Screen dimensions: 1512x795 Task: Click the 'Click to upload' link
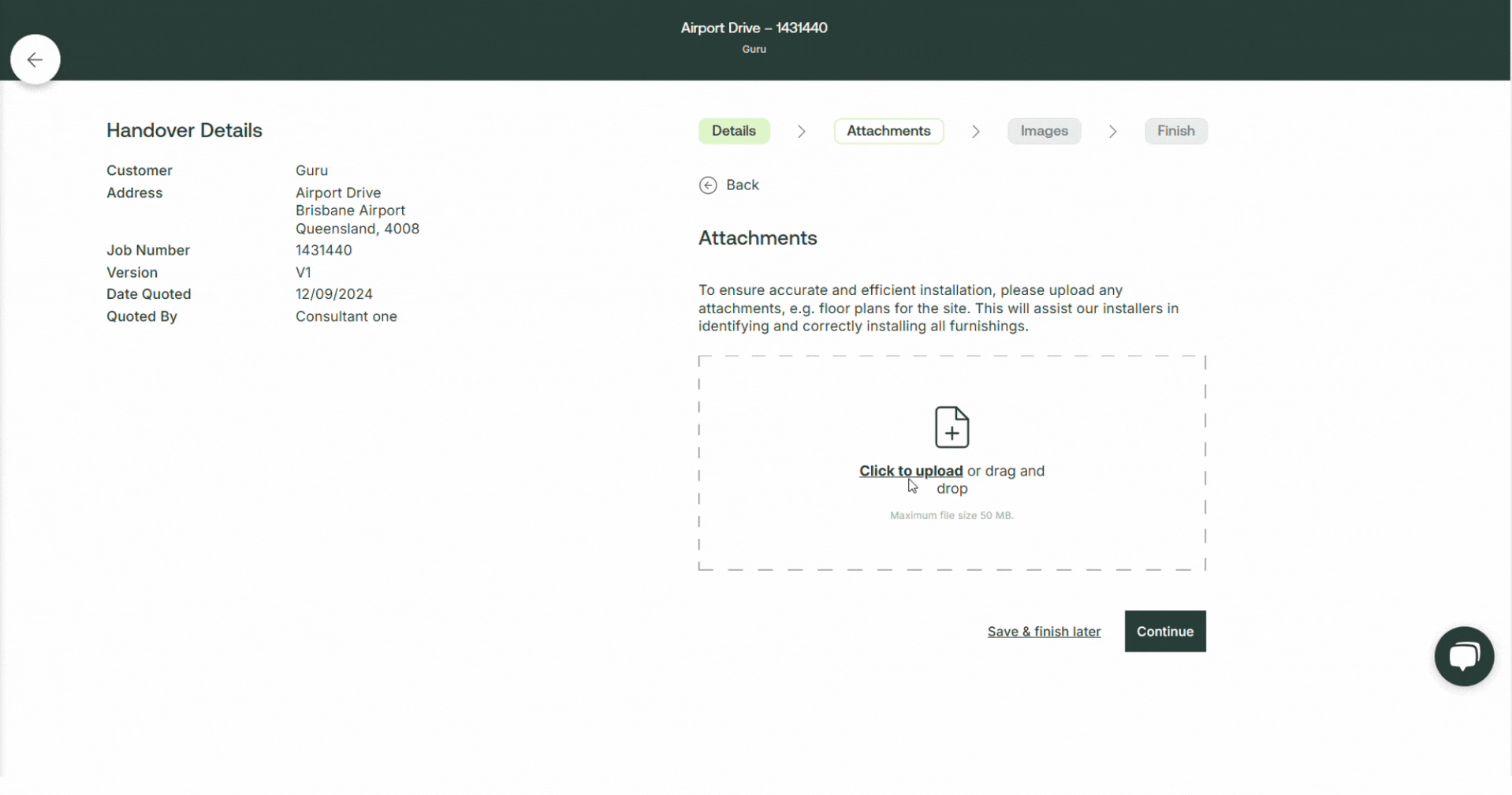[x=911, y=471]
